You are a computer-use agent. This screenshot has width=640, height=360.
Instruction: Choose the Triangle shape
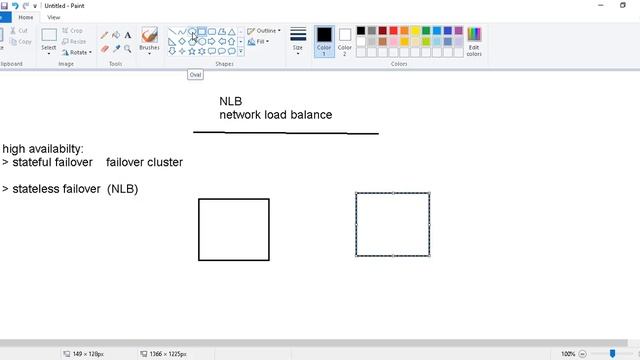click(231, 32)
